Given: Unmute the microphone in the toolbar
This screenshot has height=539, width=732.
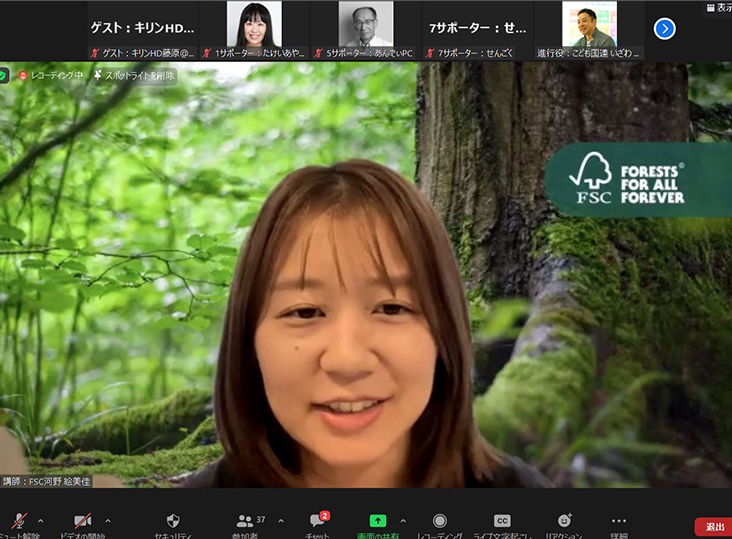Looking at the screenshot, I should (19, 521).
